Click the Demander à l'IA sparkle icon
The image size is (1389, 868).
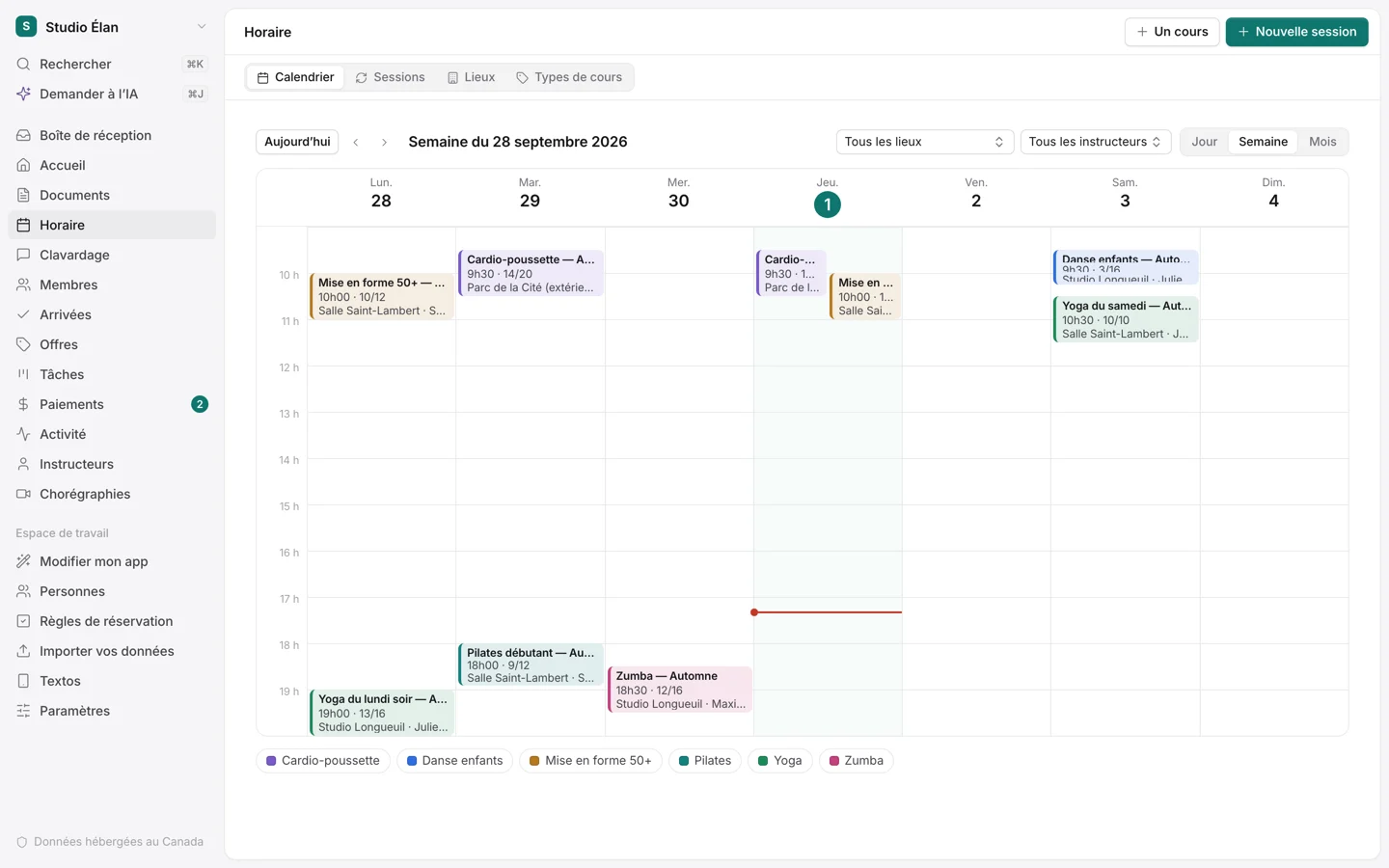click(23, 94)
